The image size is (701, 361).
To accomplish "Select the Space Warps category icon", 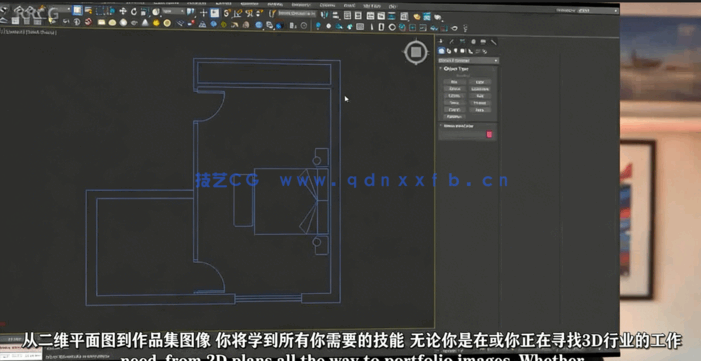I will point(477,51).
